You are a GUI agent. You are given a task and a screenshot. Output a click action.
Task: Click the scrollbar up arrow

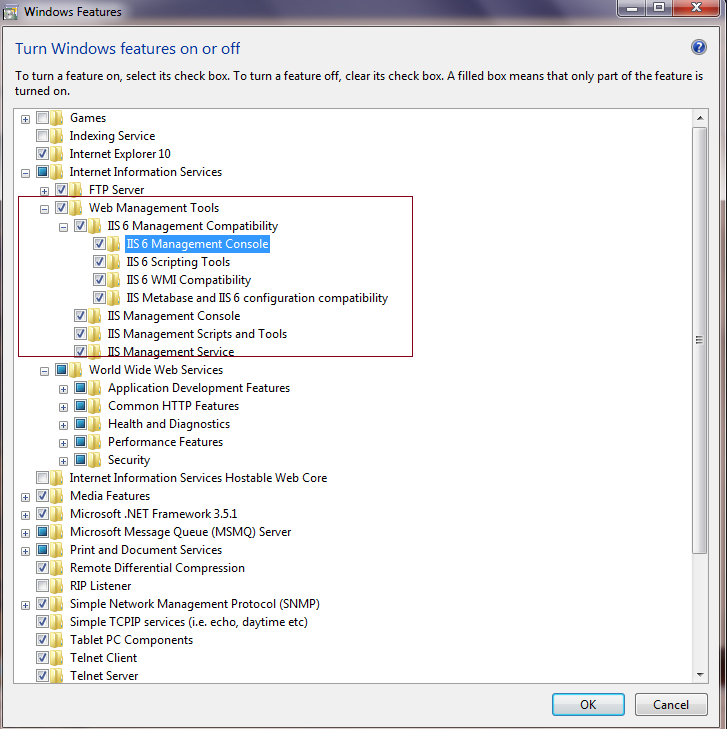(x=700, y=118)
